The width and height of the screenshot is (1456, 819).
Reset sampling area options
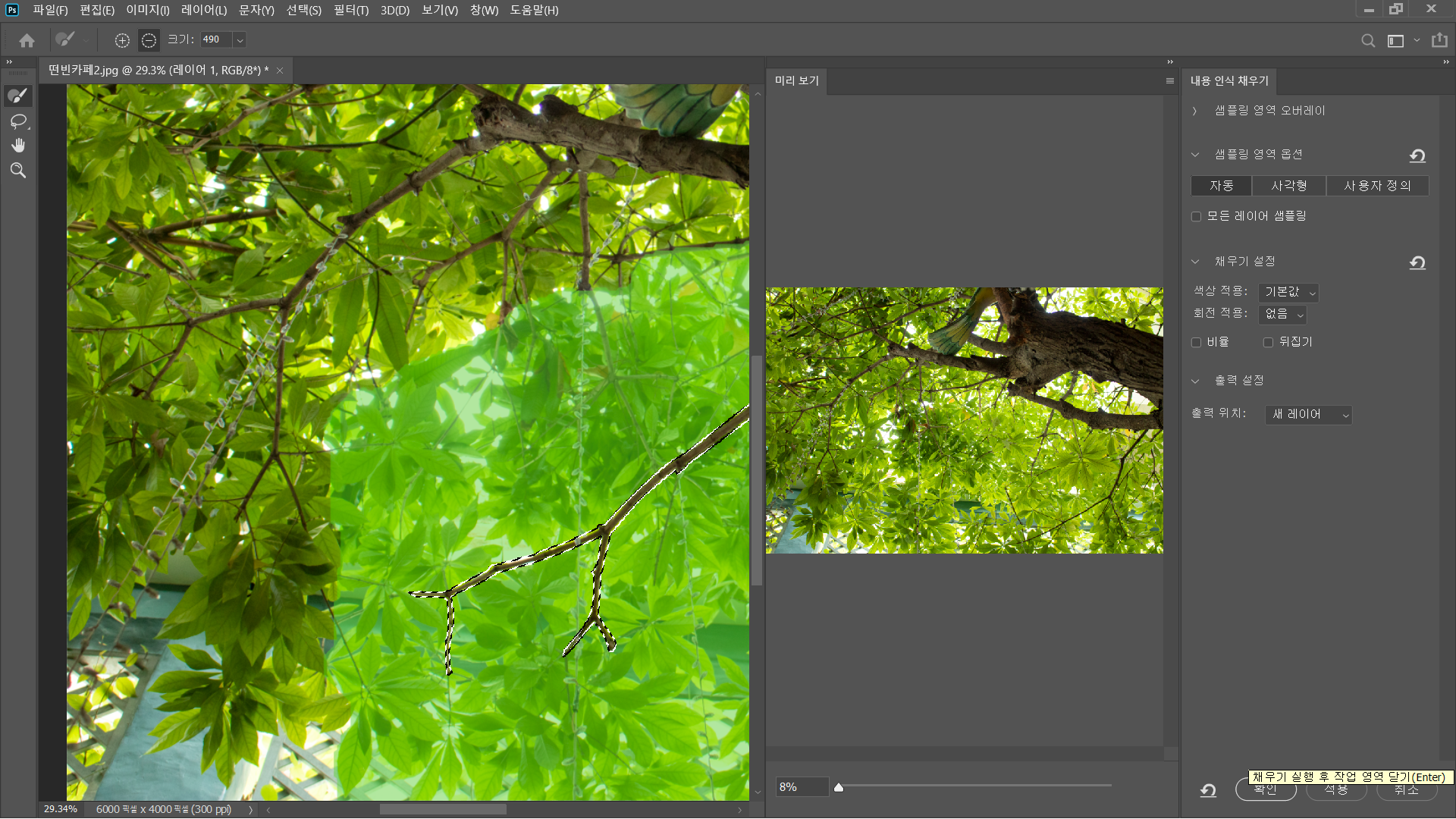coord(1417,155)
